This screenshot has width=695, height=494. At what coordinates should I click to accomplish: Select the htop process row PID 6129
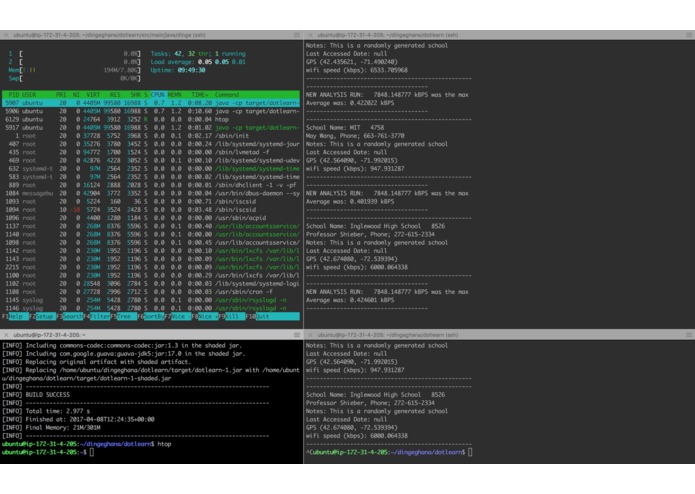tap(151, 119)
